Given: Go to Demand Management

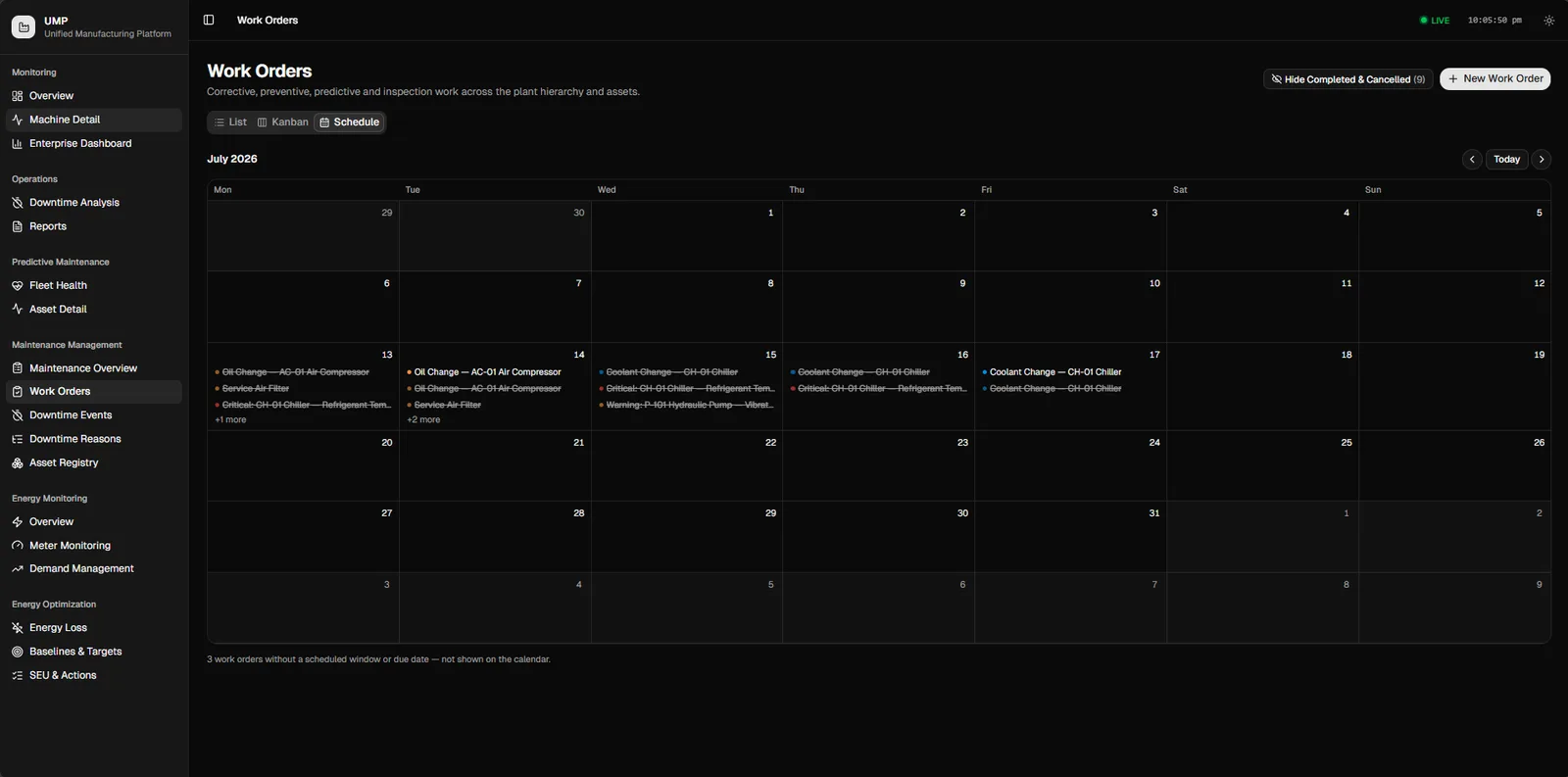Looking at the screenshot, I should pos(94,568).
